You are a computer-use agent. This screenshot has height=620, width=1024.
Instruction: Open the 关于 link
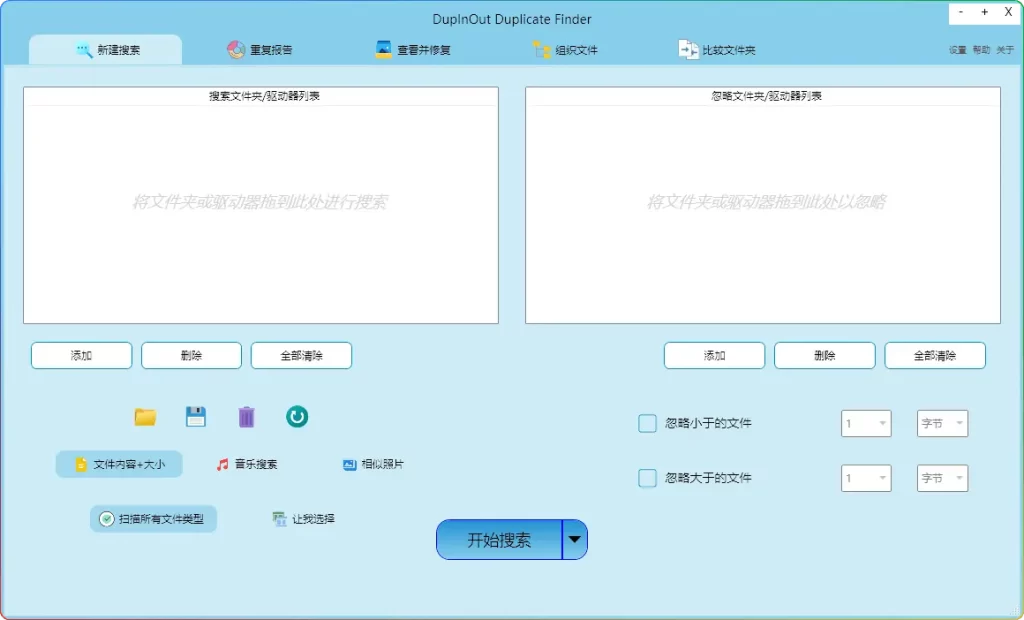pos(1005,50)
